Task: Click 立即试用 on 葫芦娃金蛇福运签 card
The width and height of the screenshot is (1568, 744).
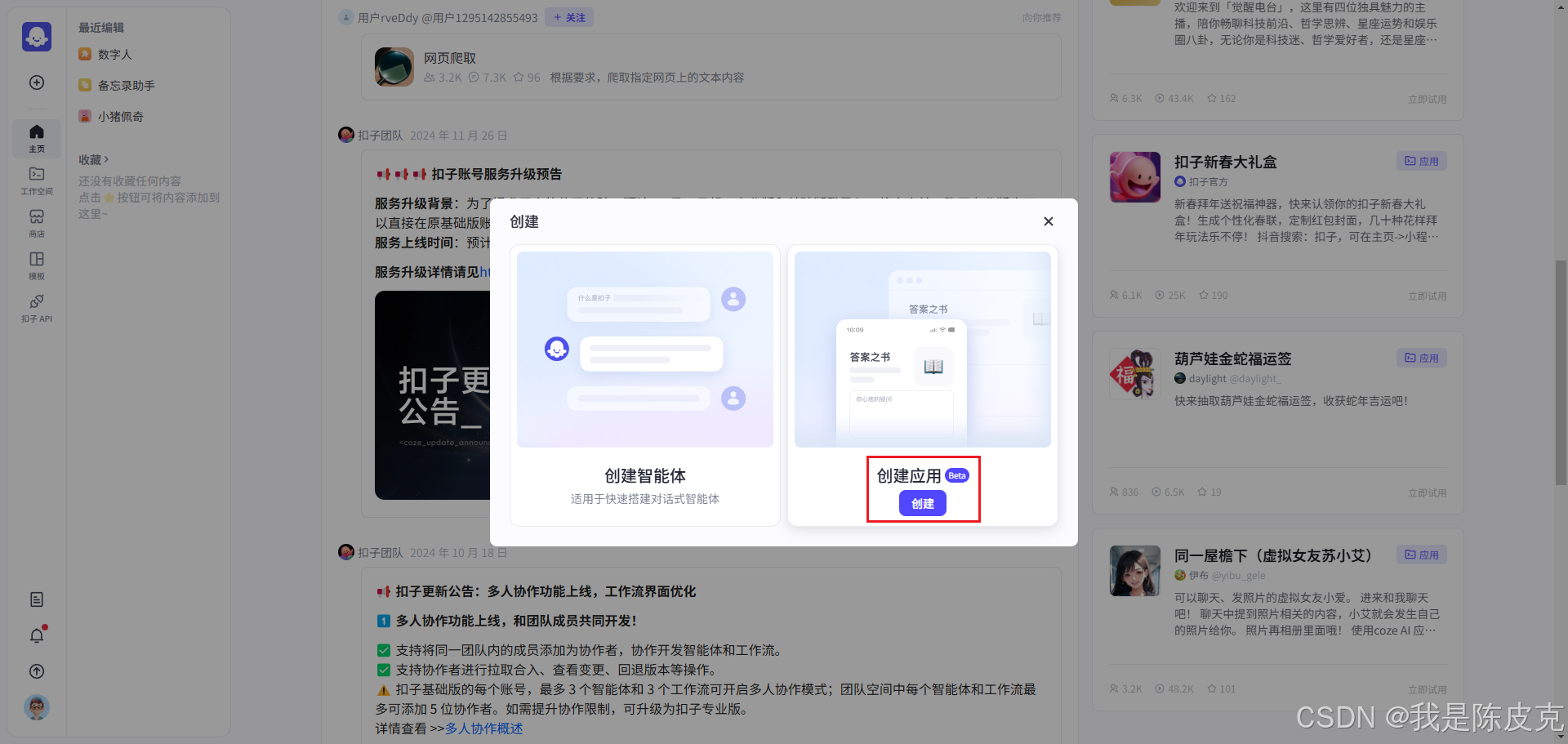Action: coord(1427,492)
